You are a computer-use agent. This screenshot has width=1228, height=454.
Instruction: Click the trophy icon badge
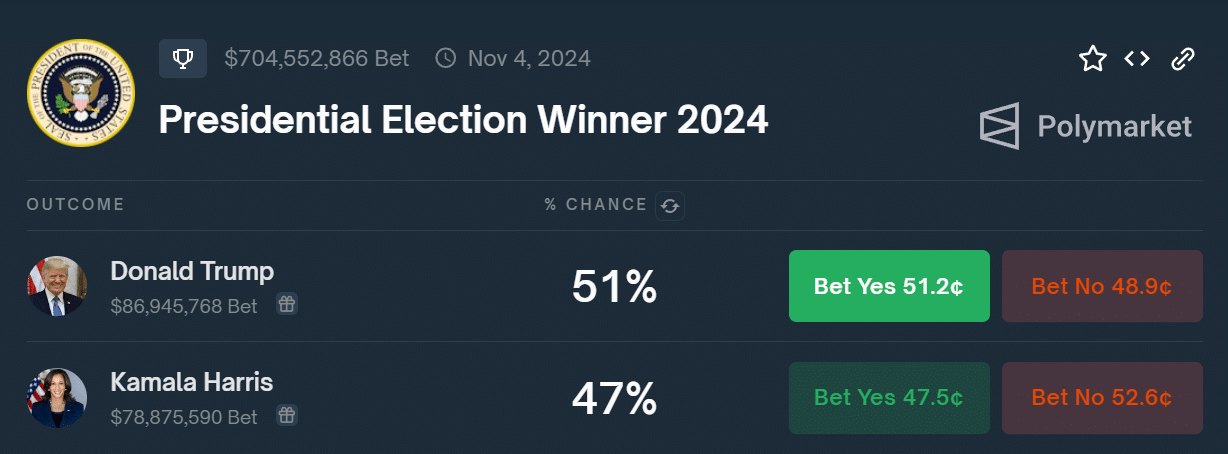coord(183,59)
